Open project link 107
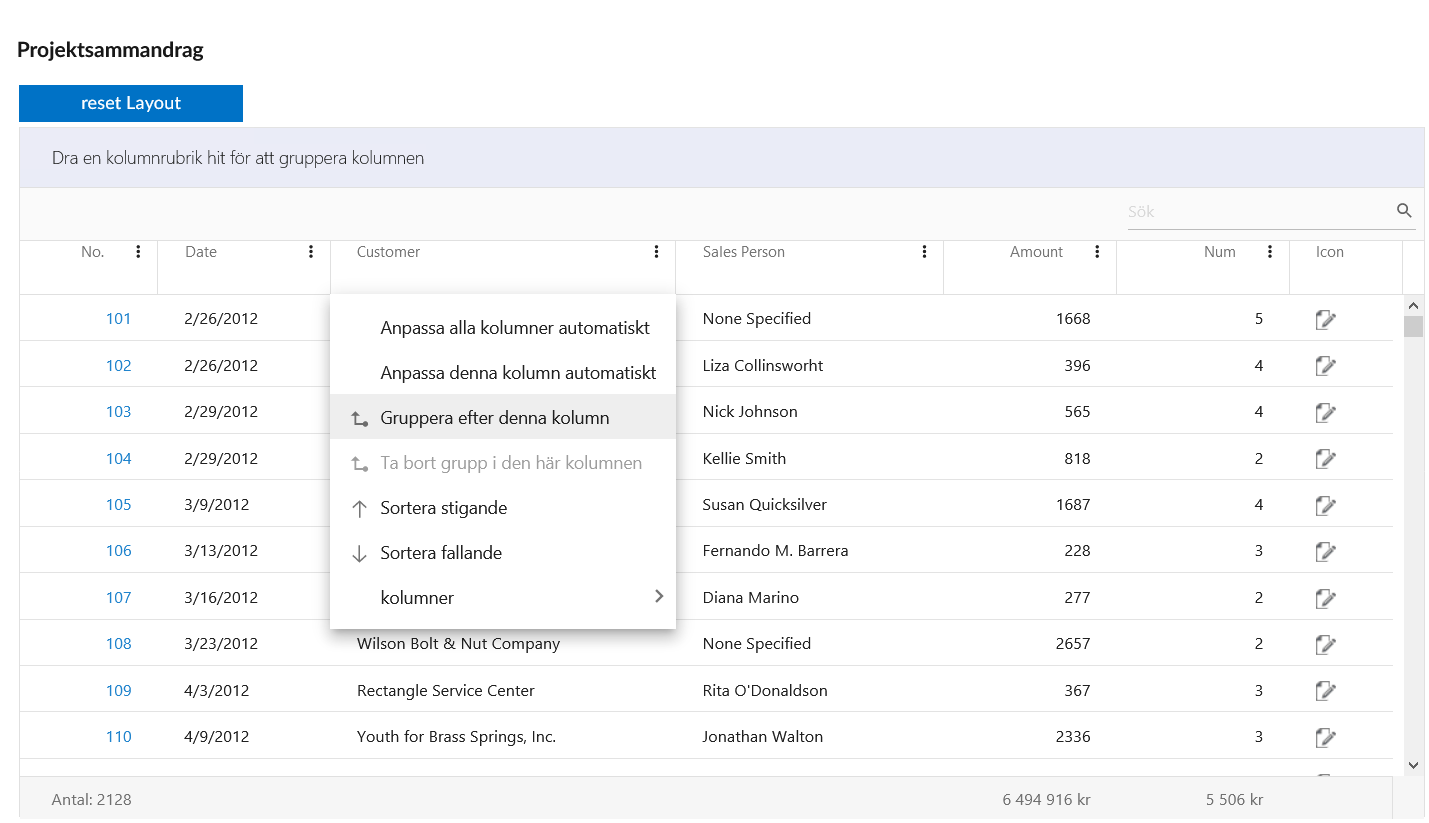1429x823 pixels. click(x=119, y=598)
